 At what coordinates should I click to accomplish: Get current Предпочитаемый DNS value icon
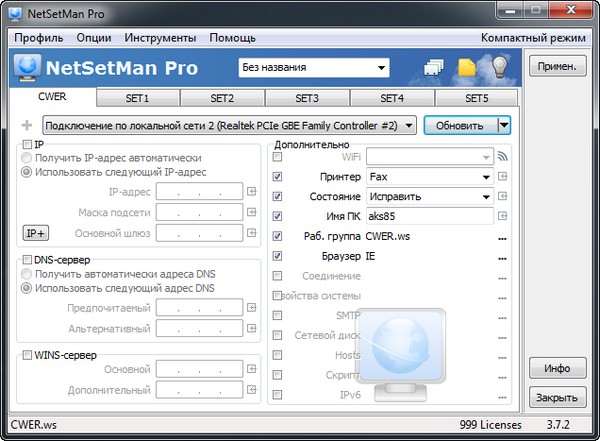251,307
